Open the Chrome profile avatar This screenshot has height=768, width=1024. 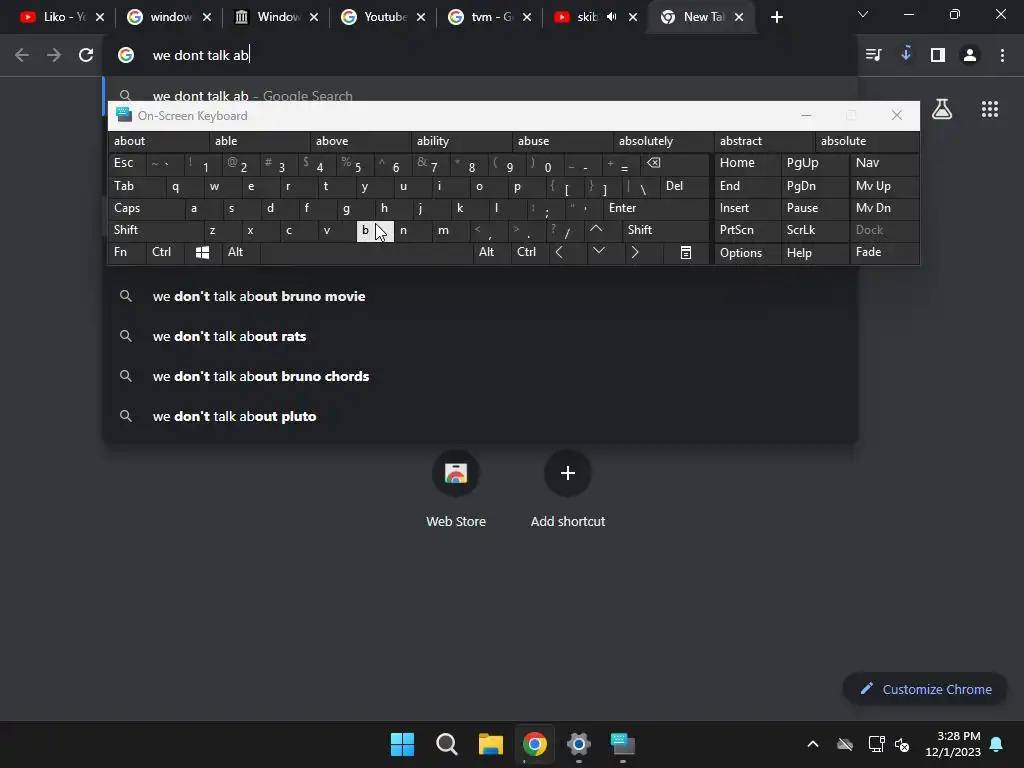click(x=970, y=55)
